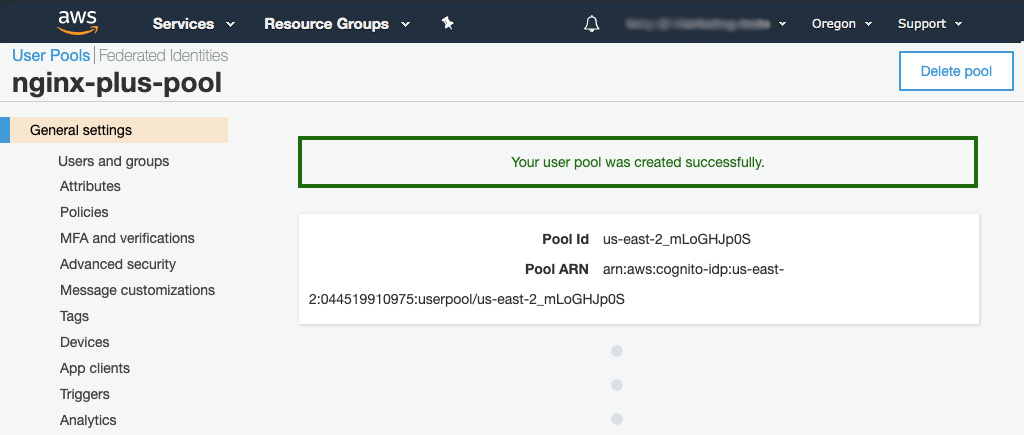Go to Advanced security page
The height and width of the screenshot is (435, 1024).
118,264
